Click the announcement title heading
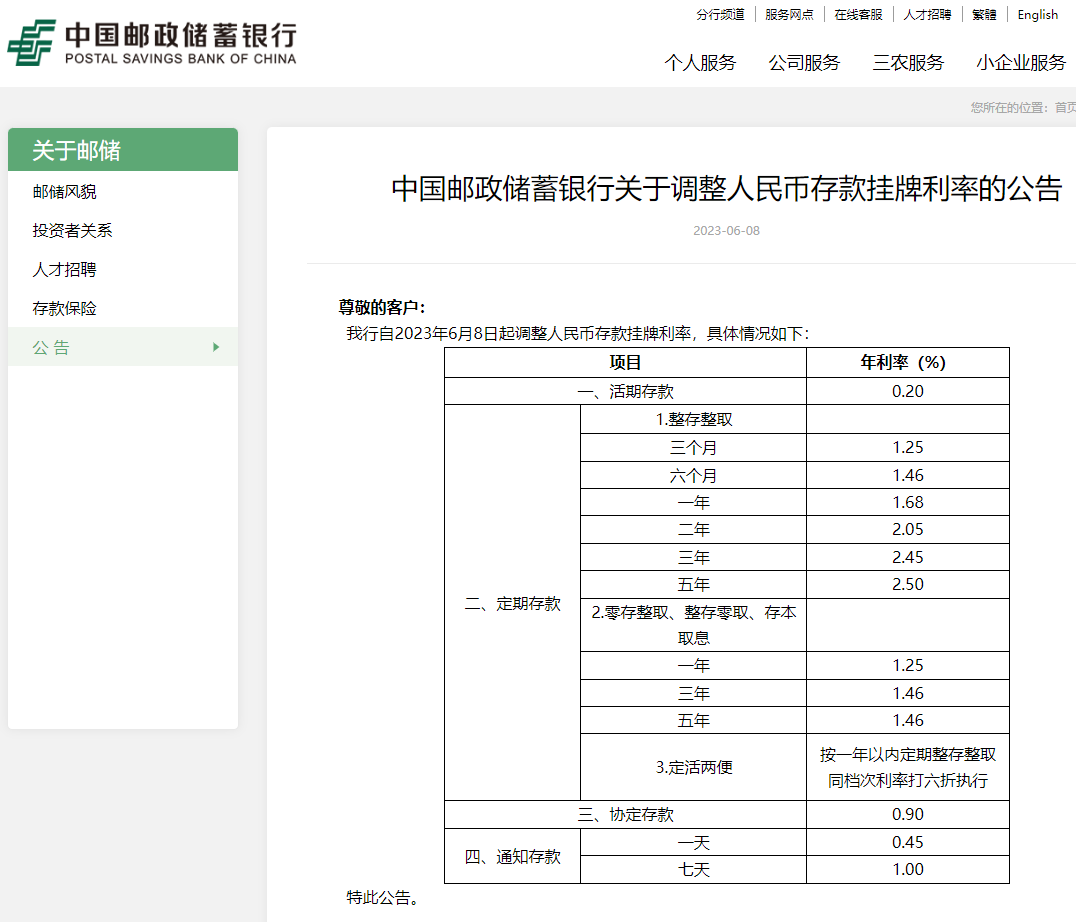The image size is (1076, 922). click(x=726, y=189)
